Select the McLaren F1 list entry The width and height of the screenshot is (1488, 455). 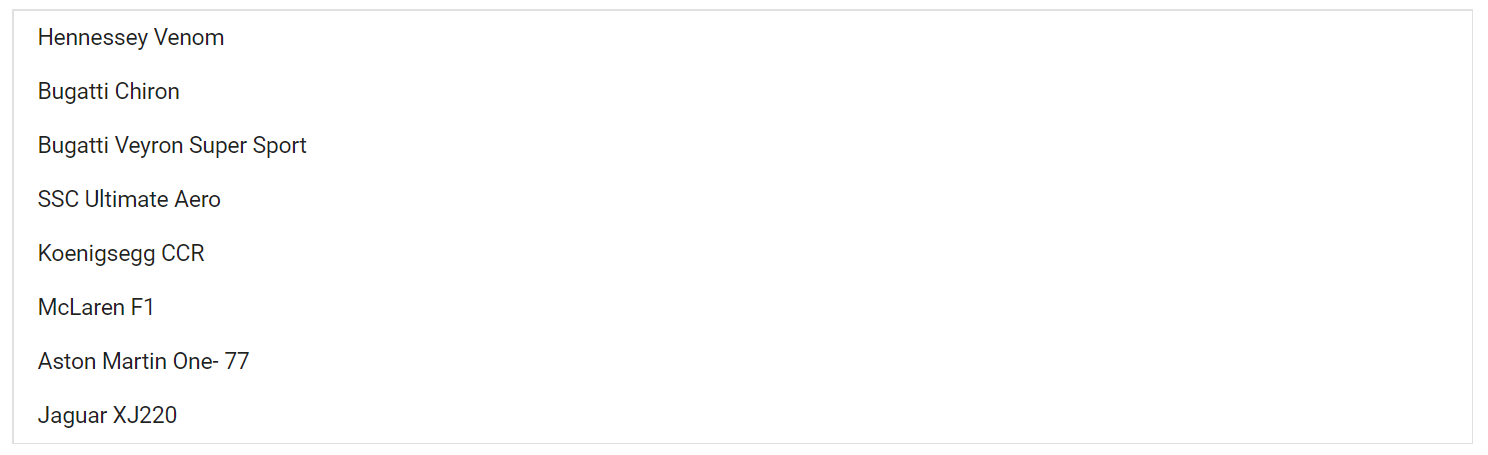coord(742,308)
